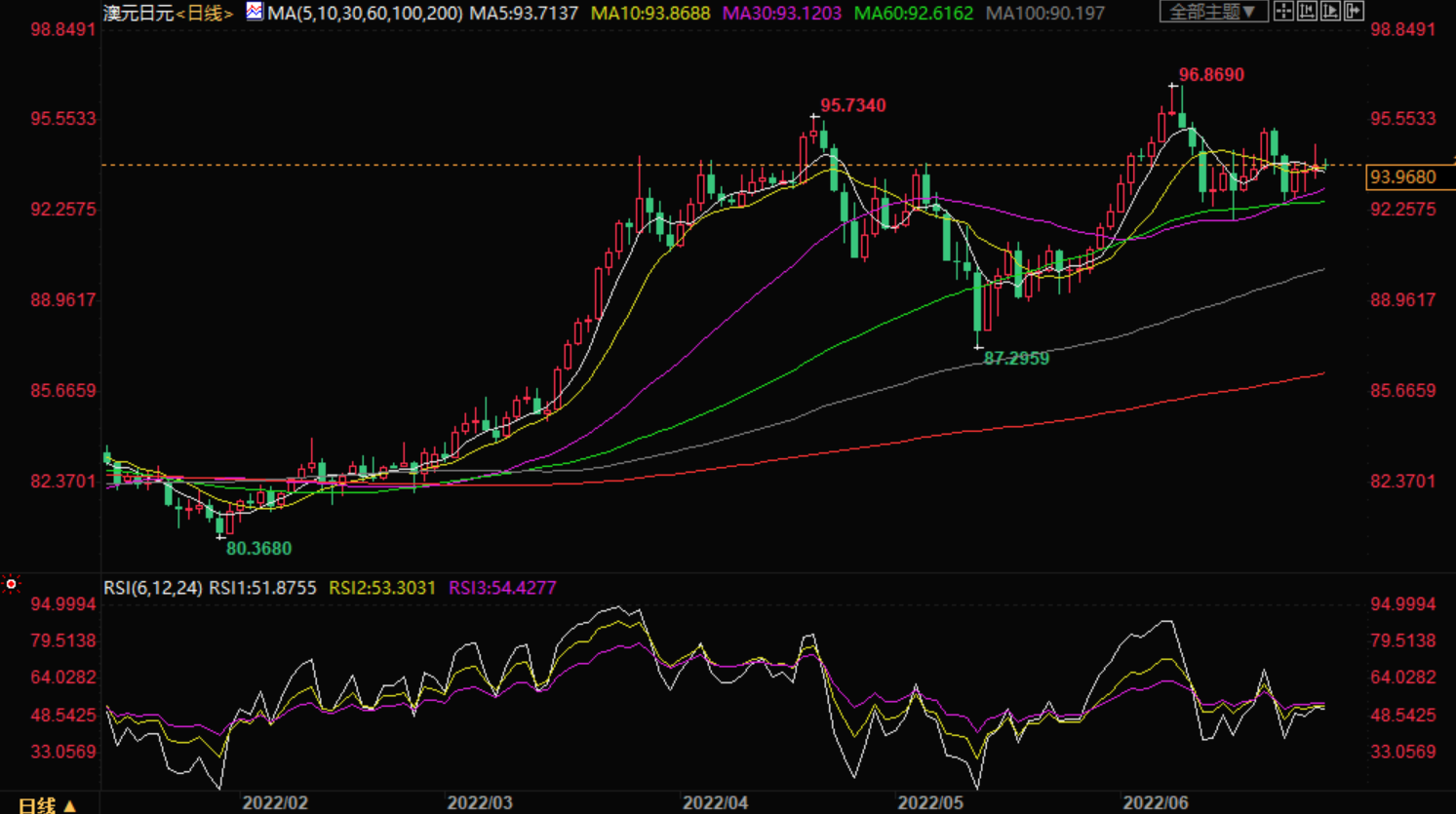1456x814 pixels.
Task: Click the RSI1:51.8755 value
Action: coord(262,588)
